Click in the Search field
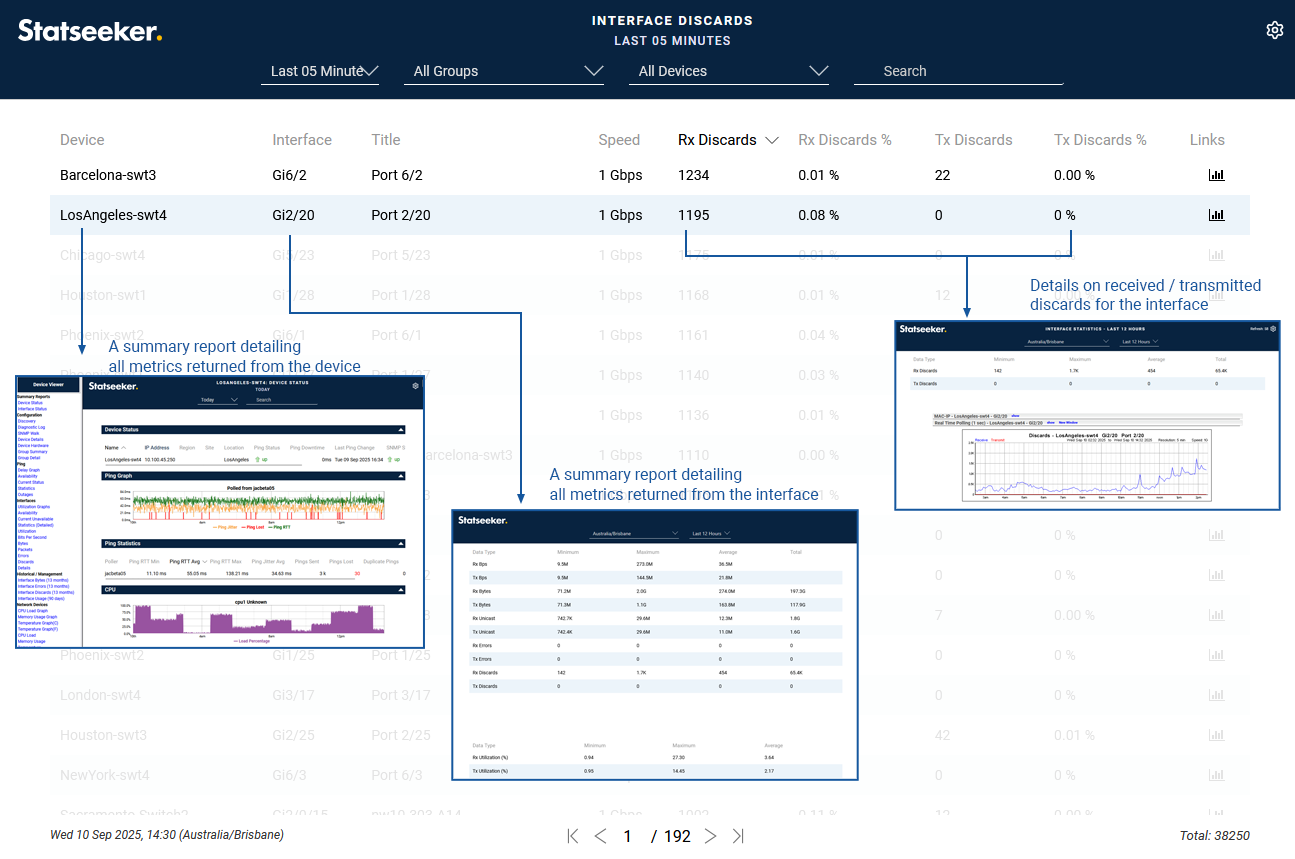1295x859 pixels. coord(958,71)
